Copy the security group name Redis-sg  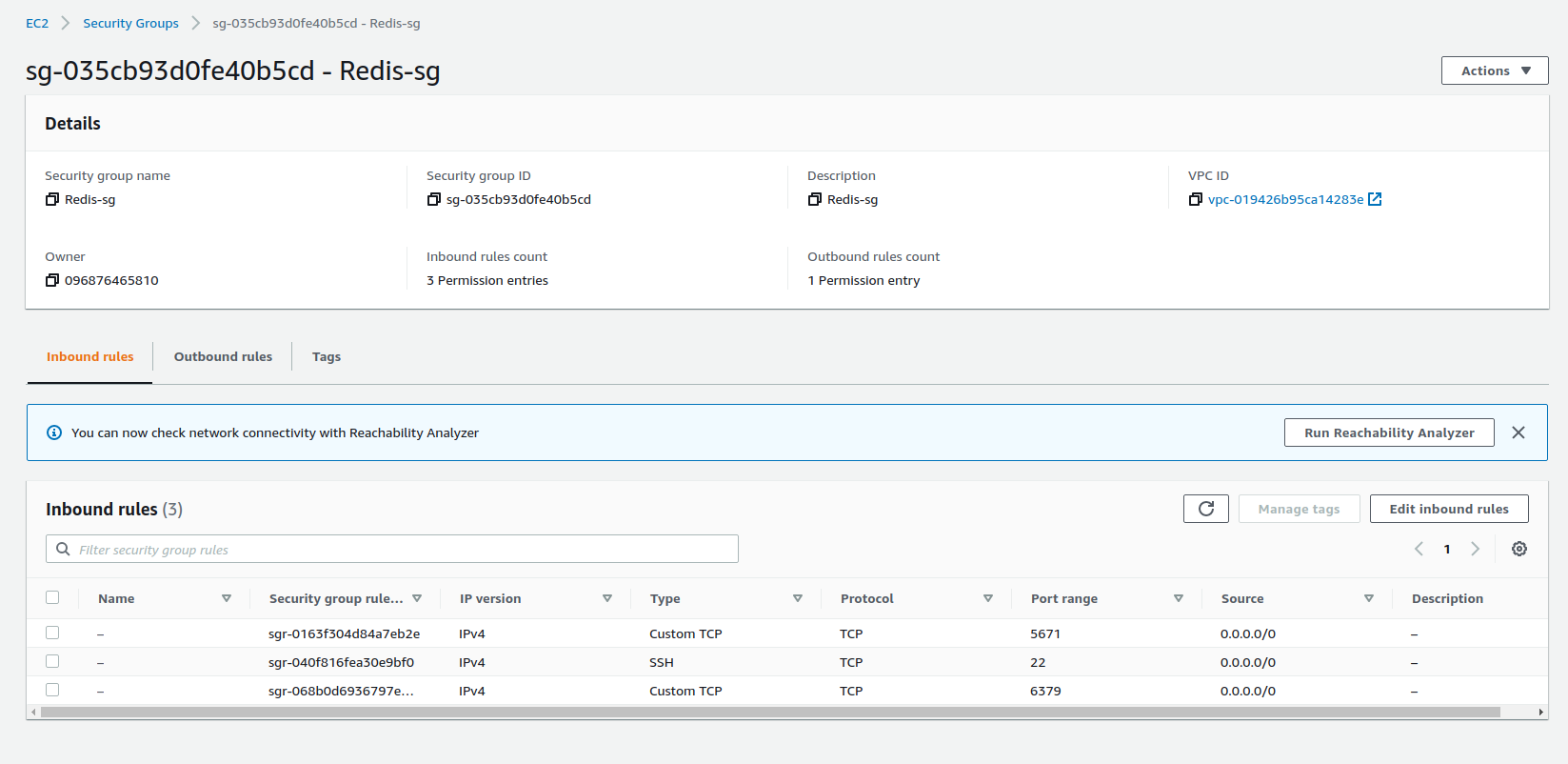(52, 199)
